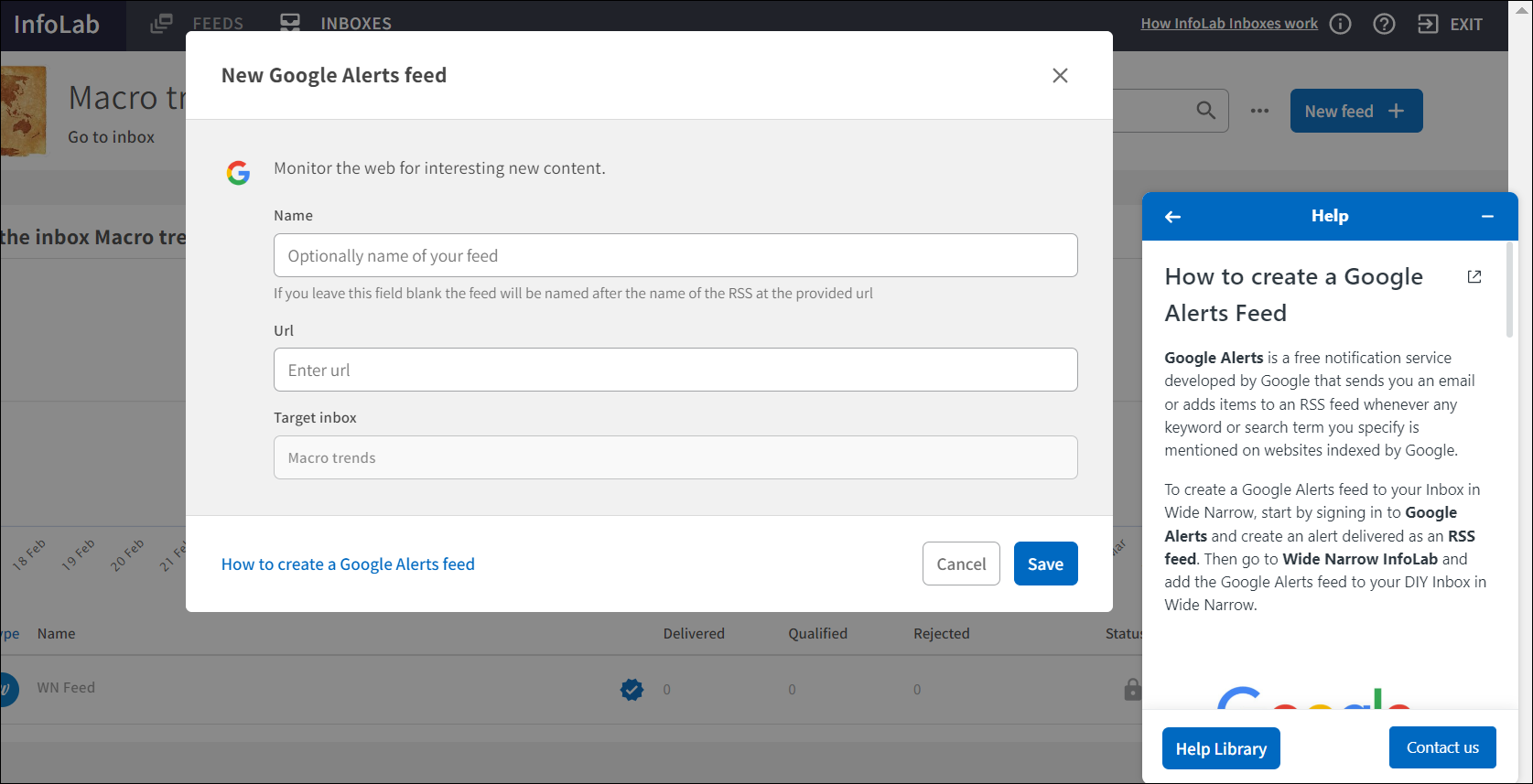The height and width of the screenshot is (784, 1533).
Task: Click the Enter url input field
Action: click(675, 370)
